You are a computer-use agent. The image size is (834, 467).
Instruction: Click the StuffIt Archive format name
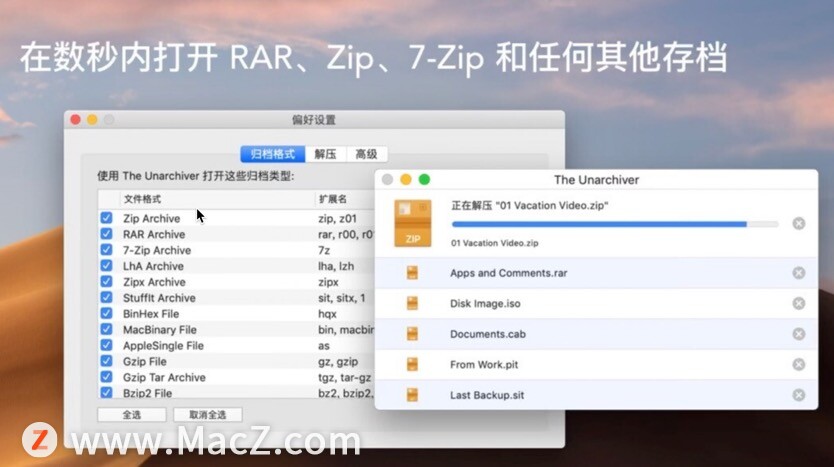pos(159,298)
